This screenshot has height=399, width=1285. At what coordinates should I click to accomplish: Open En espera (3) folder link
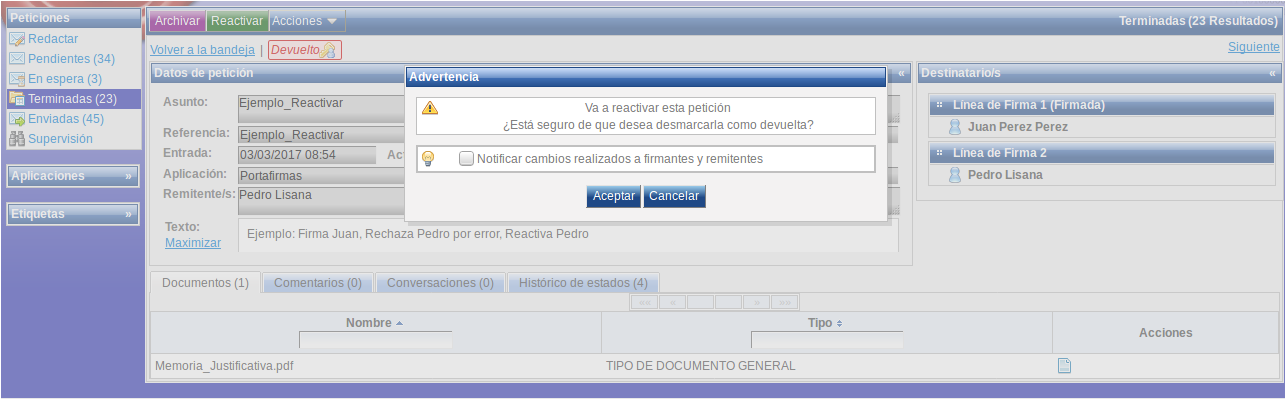click(x=65, y=79)
